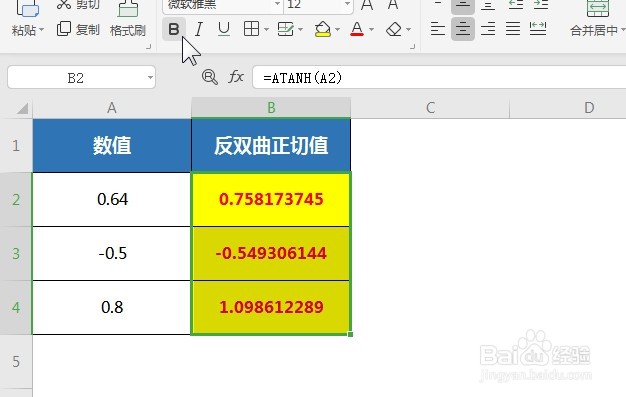Decrease font size with small A

pyautogui.click(x=393, y=5)
